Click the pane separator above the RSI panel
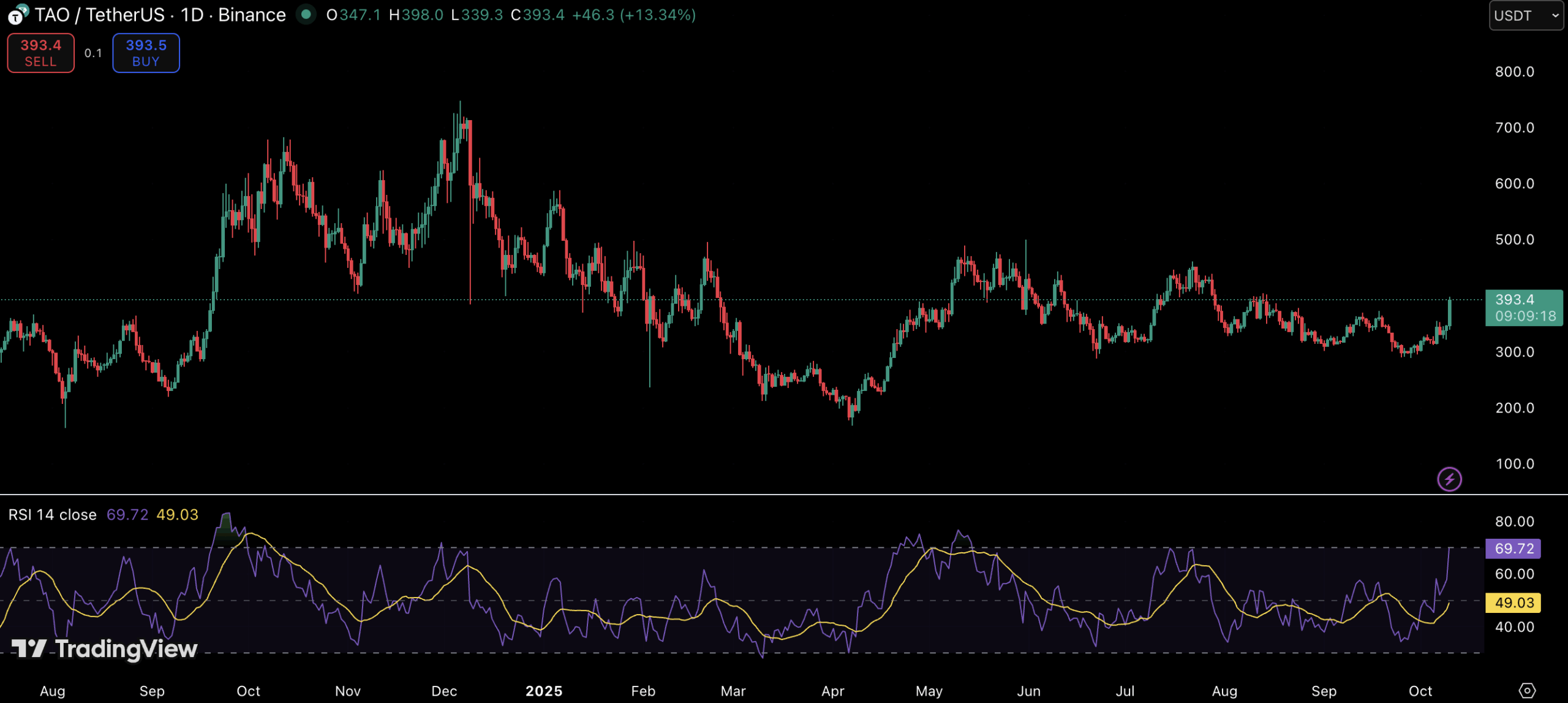1568x703 pixels. (x=735, y=494)
